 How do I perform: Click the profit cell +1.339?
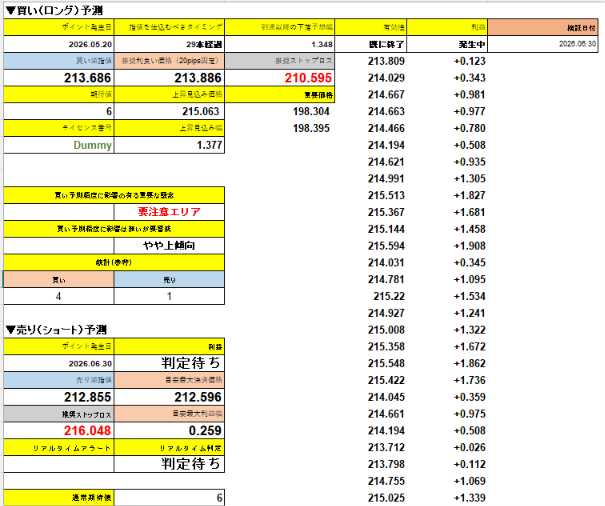(470, 498)
